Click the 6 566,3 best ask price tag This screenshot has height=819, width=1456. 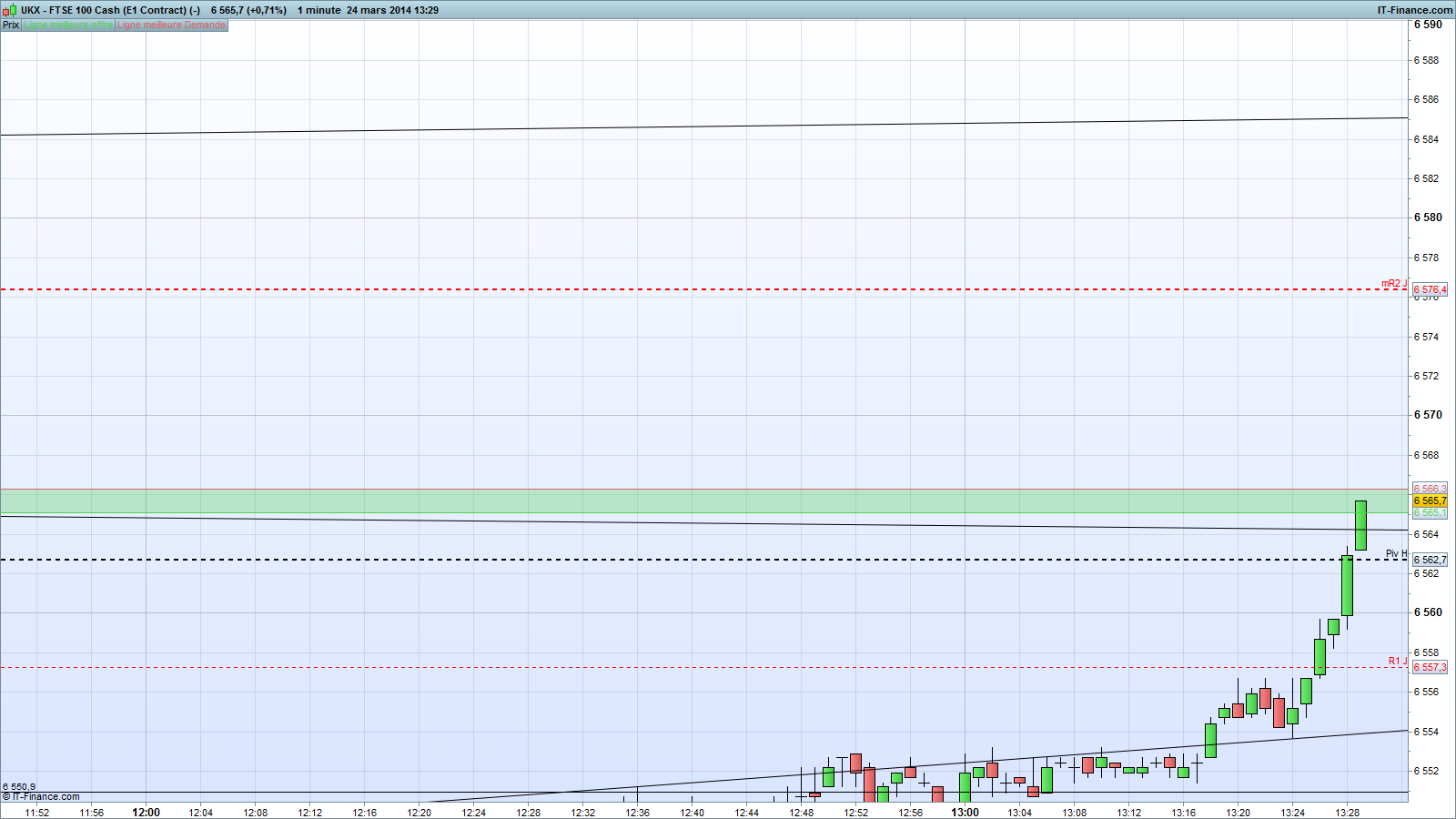(x=1430, y=490)
